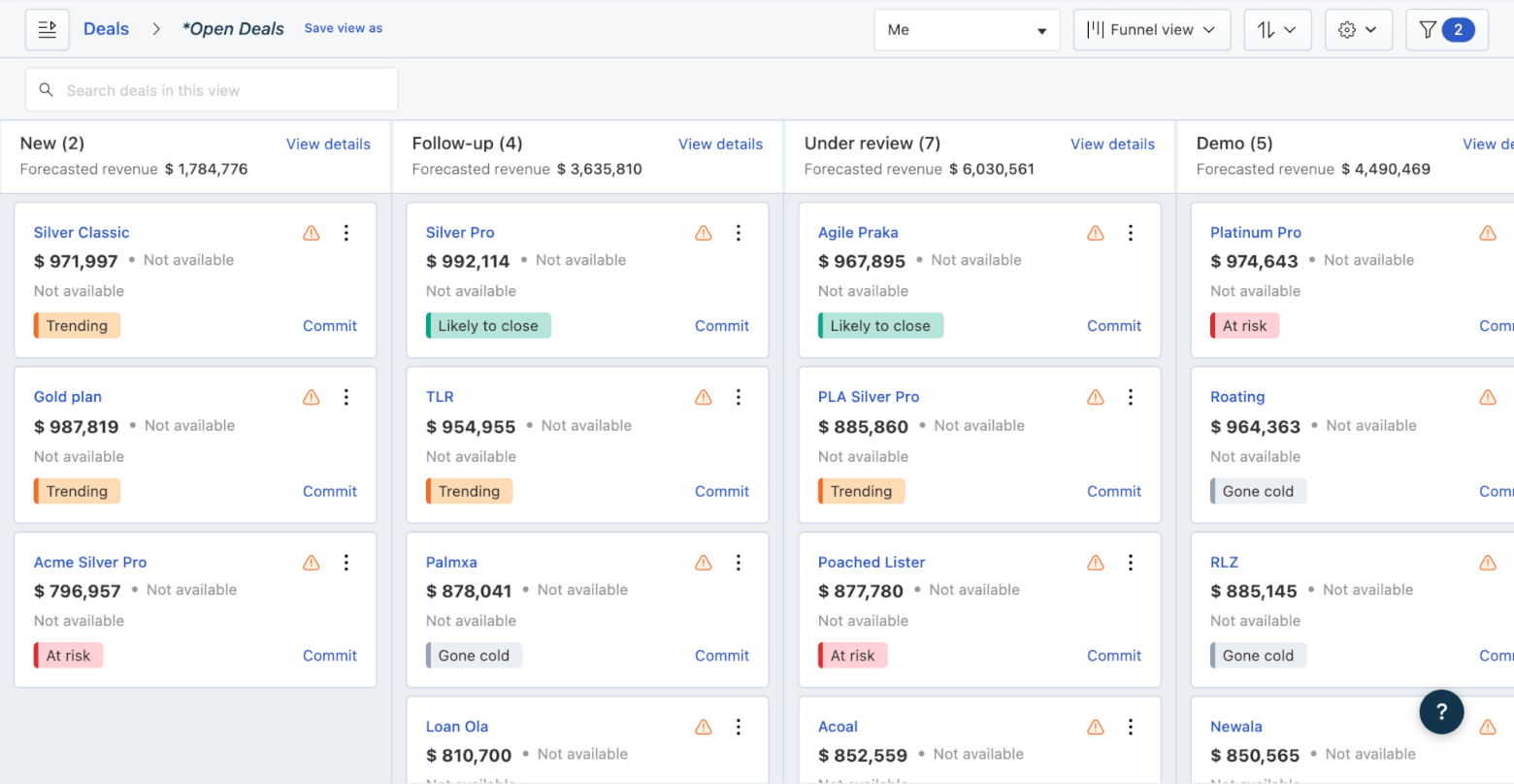Click the warning icon on Palmxa deal
Screen dimensions: 1514x784
(704, 563)
